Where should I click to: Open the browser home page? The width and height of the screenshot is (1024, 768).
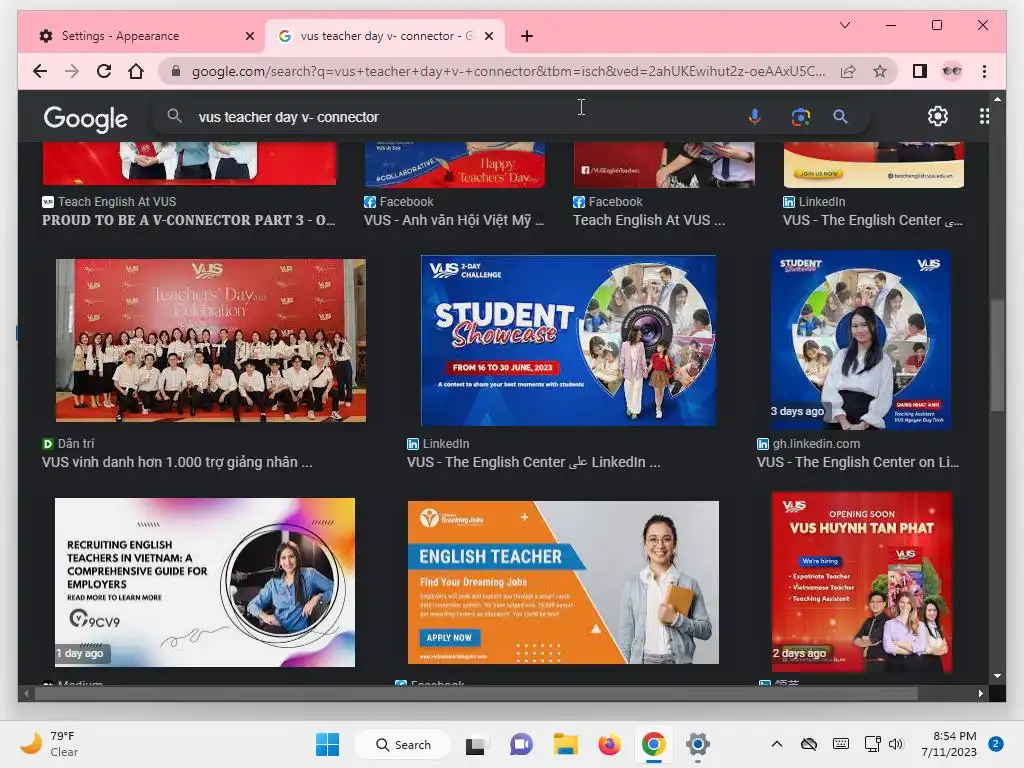coord(136,71)
